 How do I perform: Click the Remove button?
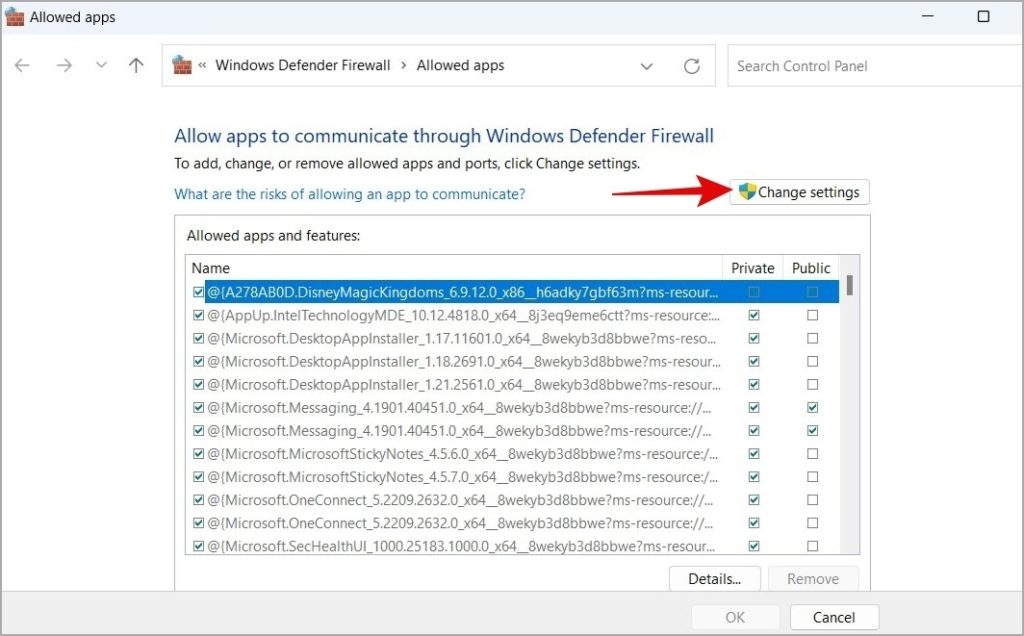813,579
